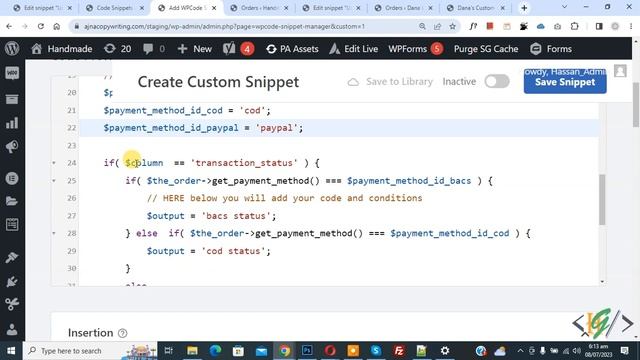
Task: Click Save Snippet button
Action: point(565,82)
